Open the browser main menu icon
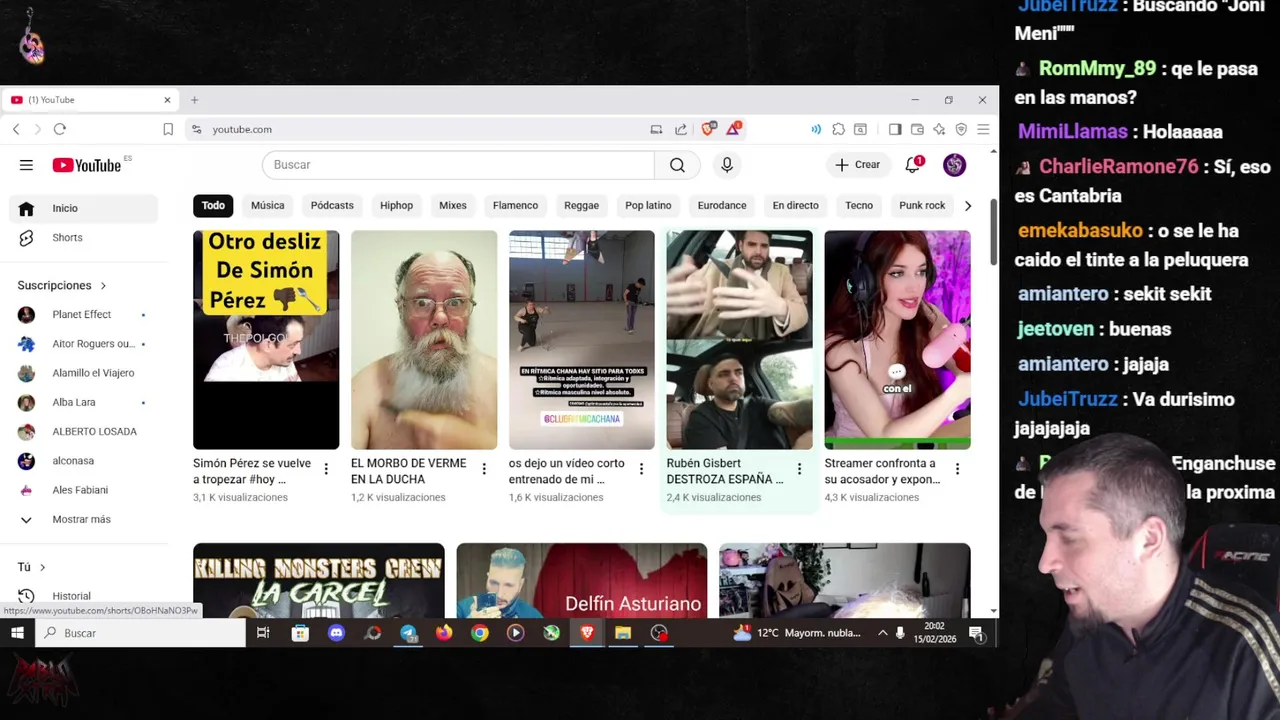The width and height of the screenshot is (1280, 720). [983, 129]
